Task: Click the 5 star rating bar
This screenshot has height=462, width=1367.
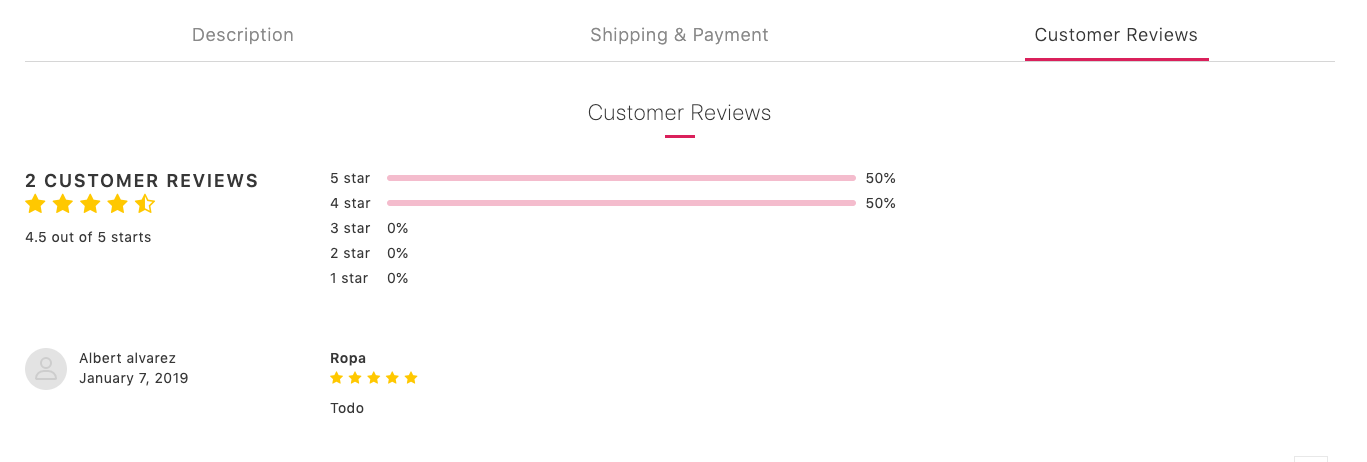Action: (x=621, y=178)
